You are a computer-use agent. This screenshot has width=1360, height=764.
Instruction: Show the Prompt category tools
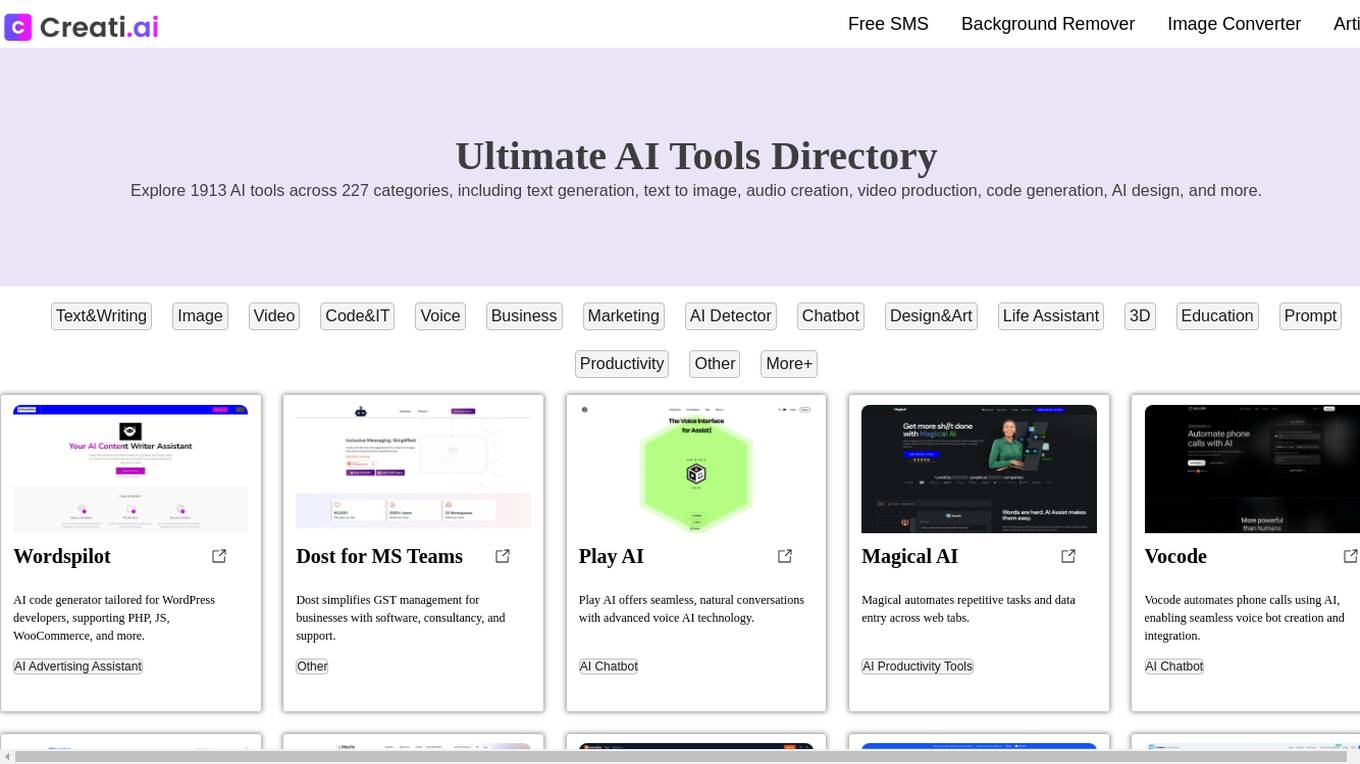pyautogui.click(x=1310, y=316)
